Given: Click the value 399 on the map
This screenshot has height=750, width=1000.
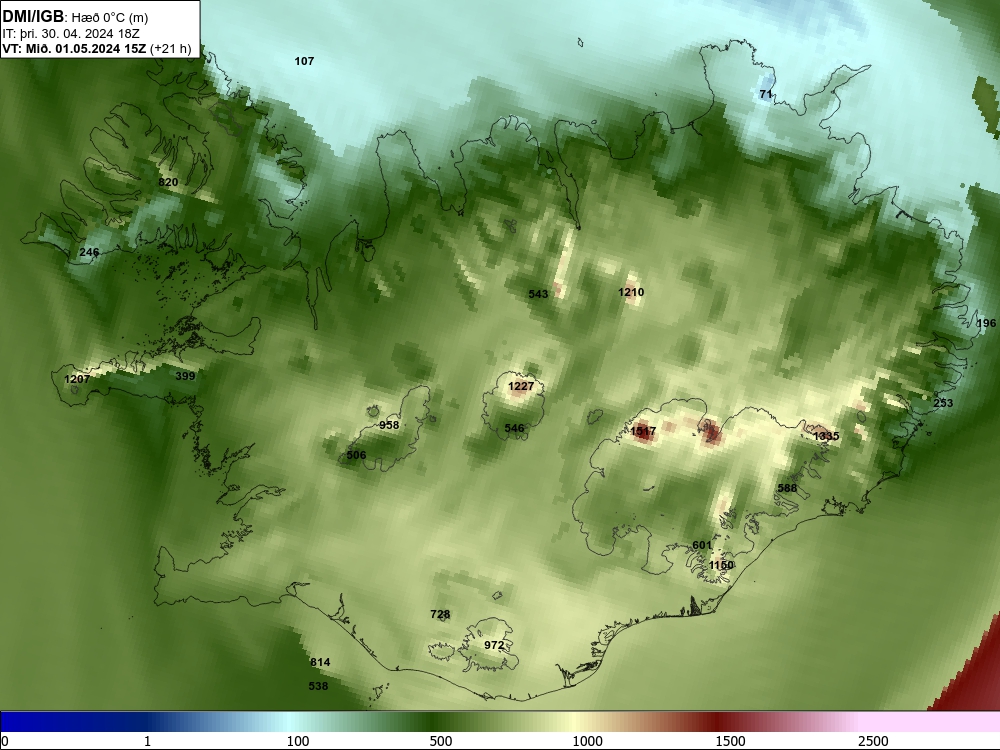Looking at the screenshot, I should (x=185, y=376).
